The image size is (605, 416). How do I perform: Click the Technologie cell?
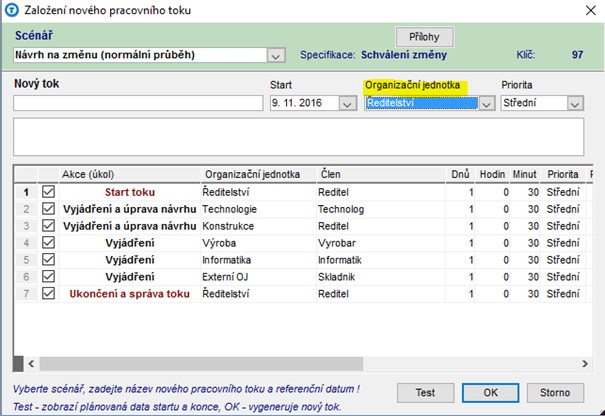tap(259, 209)
